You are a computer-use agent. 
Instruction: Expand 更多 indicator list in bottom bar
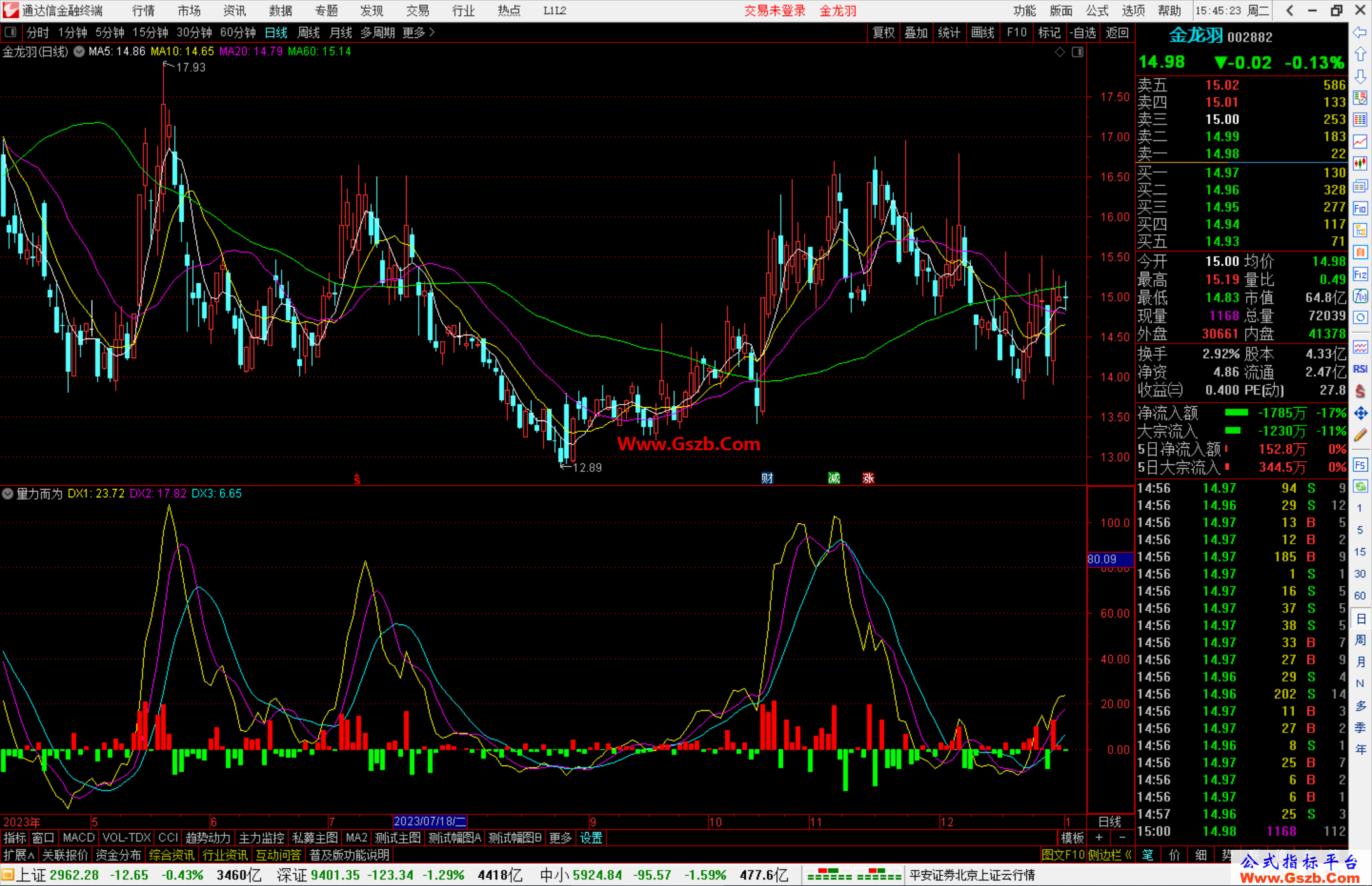(560, 838)
